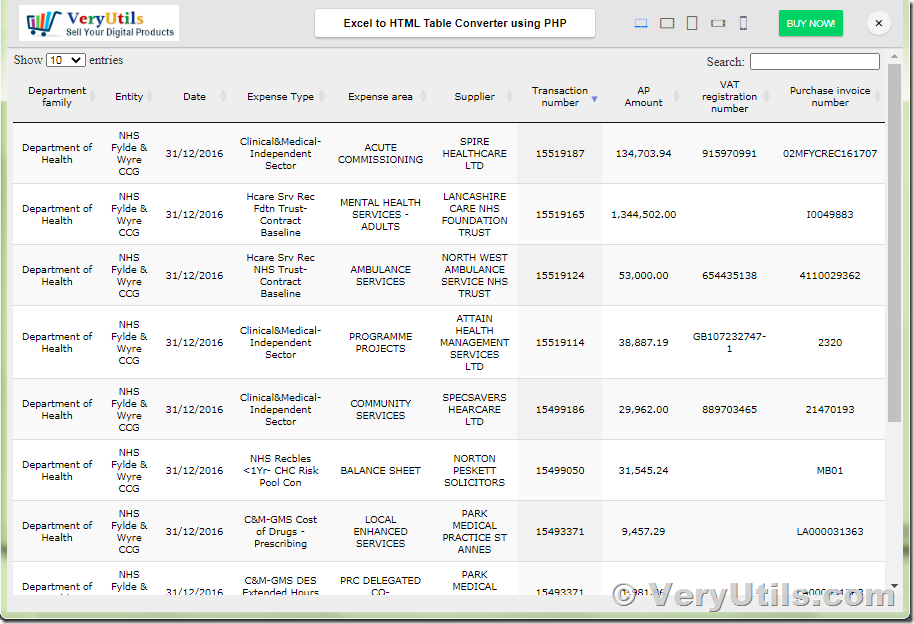Switch preview to desktop monitor view
Viewport: 914px width, 624px height.
[x=641, y=23]
